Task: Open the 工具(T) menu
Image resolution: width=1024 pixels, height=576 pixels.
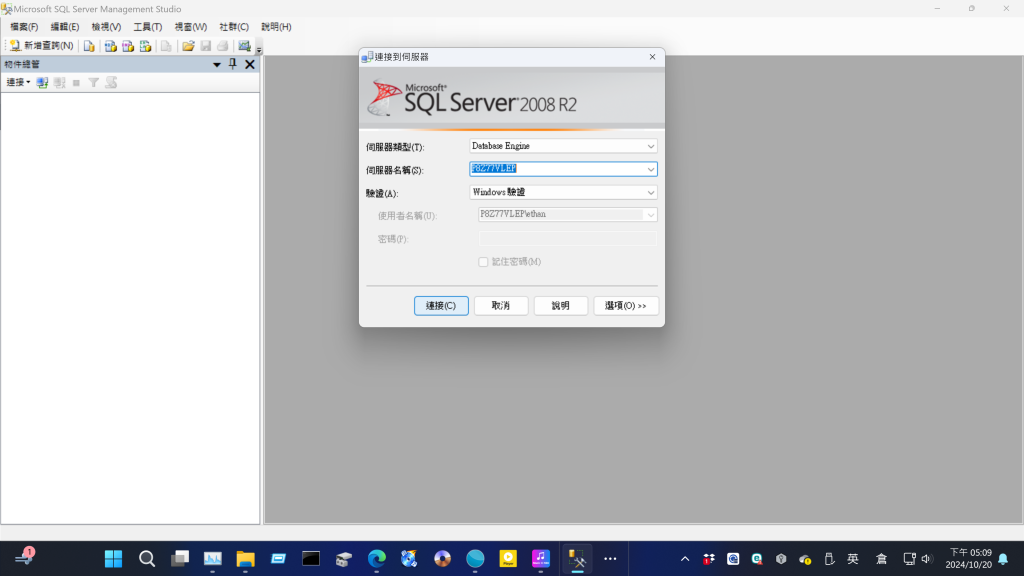Action: [147, 27]
